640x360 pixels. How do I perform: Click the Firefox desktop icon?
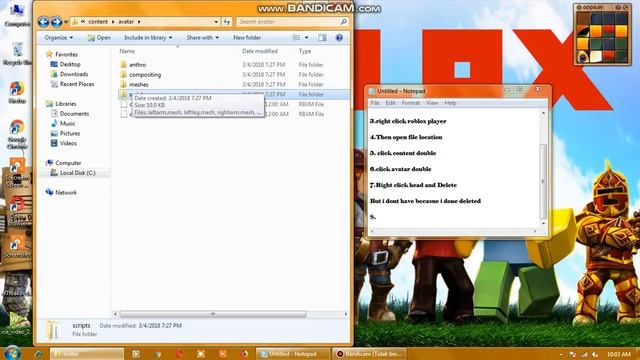point(17,93)
